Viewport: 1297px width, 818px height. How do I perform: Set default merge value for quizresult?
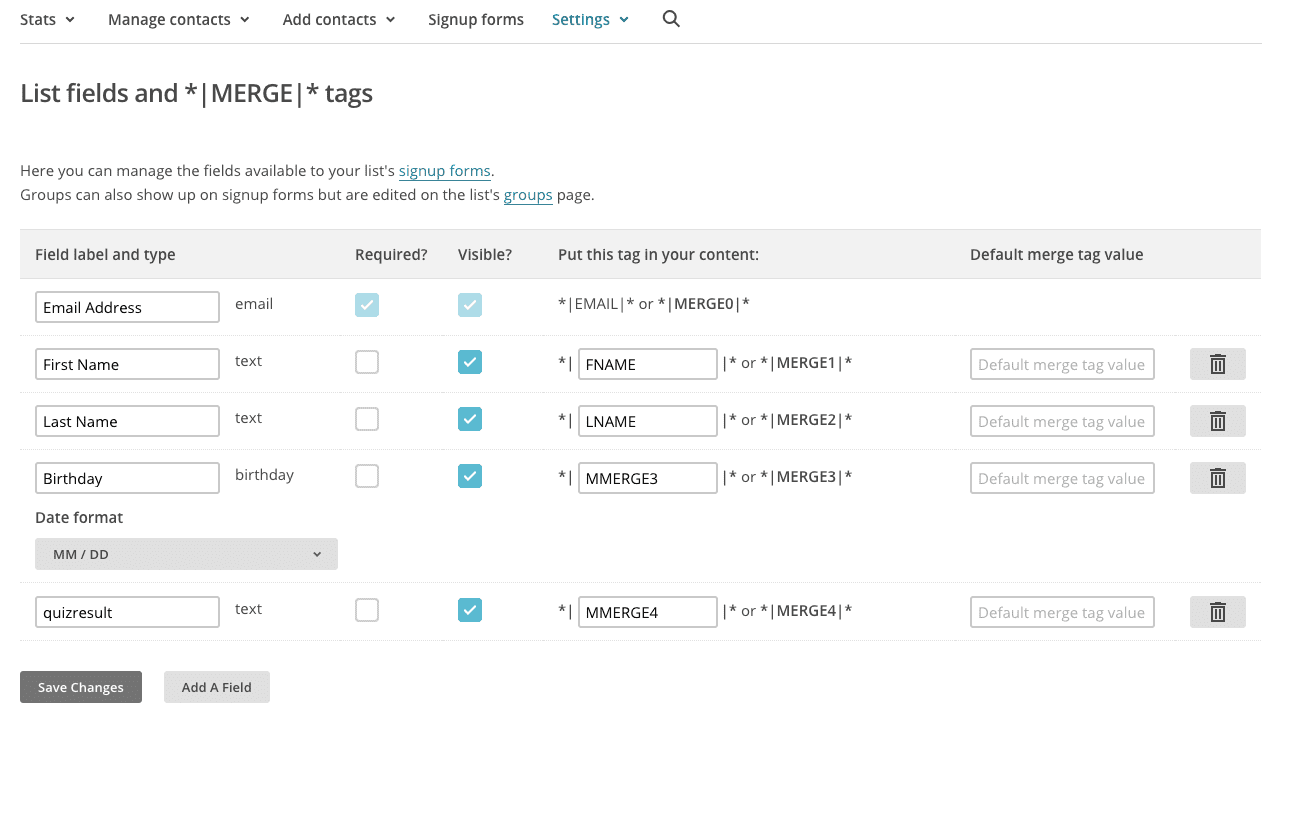click(1062, 612)
